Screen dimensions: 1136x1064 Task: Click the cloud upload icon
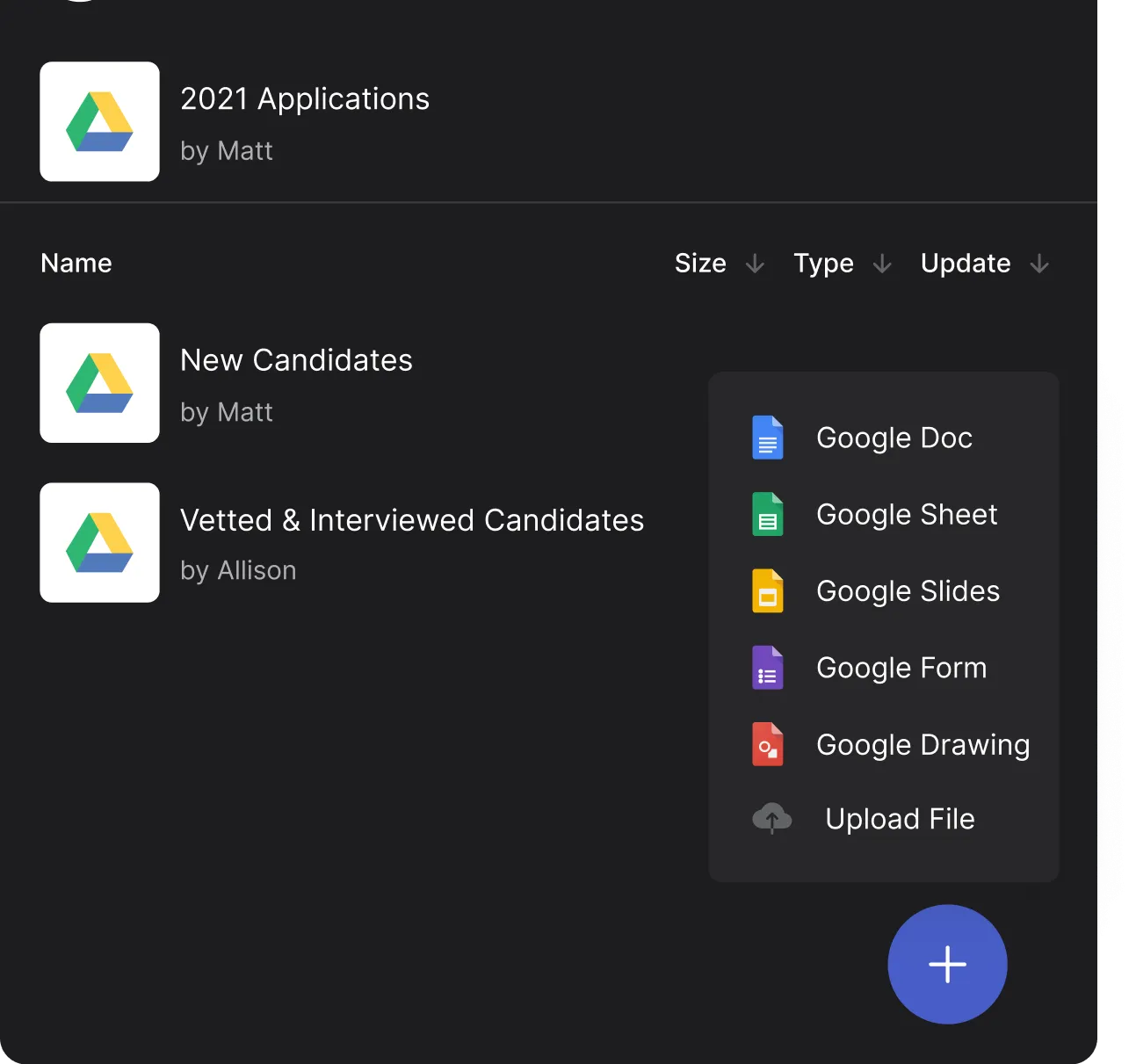[772, 819]
